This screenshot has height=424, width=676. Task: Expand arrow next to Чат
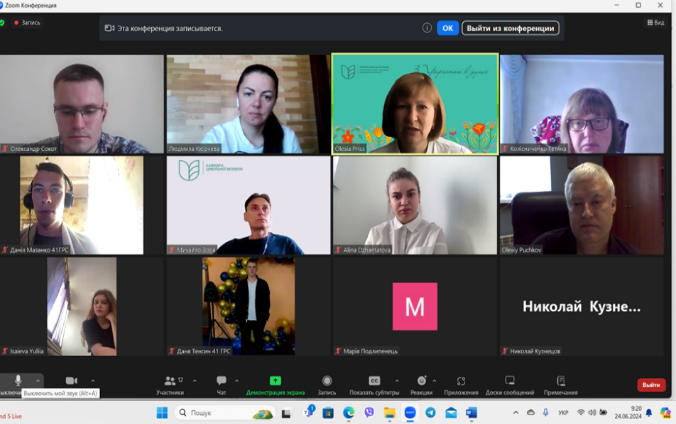[x=236, y=381]
